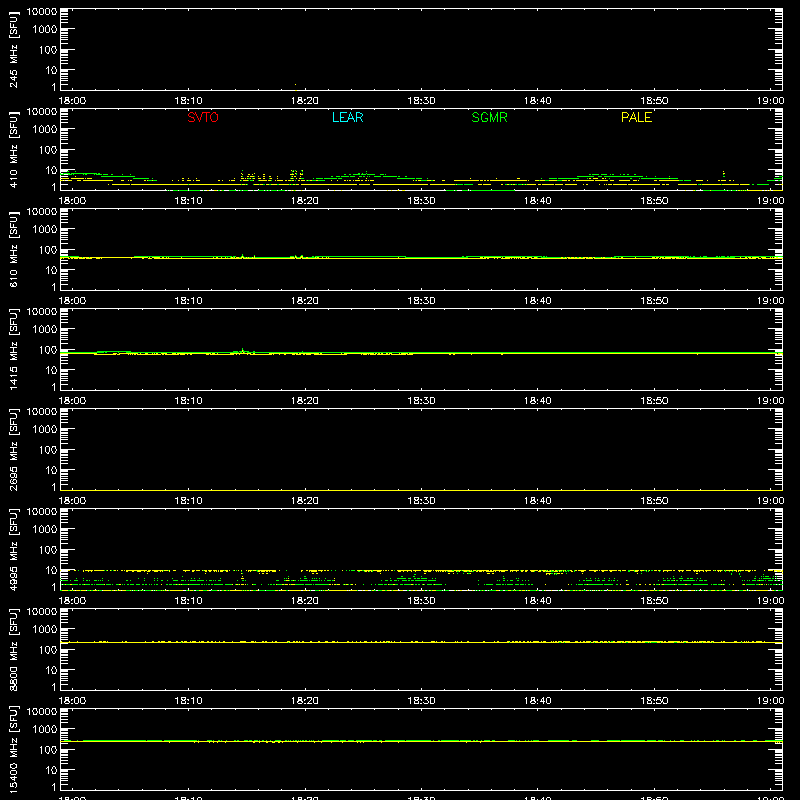This screenshot has height=800, width=800.
Task: Click the 100 tick label on 610 MHz axis
Action: 48,250
